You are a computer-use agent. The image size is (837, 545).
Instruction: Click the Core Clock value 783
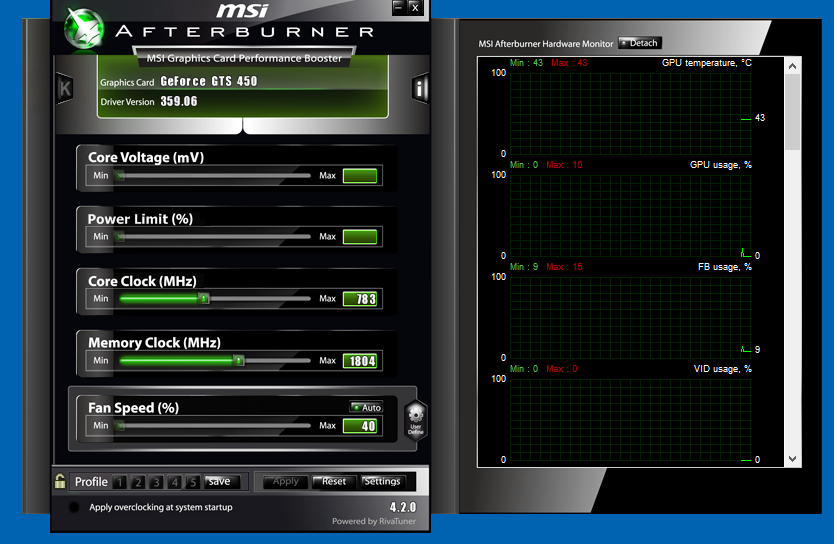point(360,299)
